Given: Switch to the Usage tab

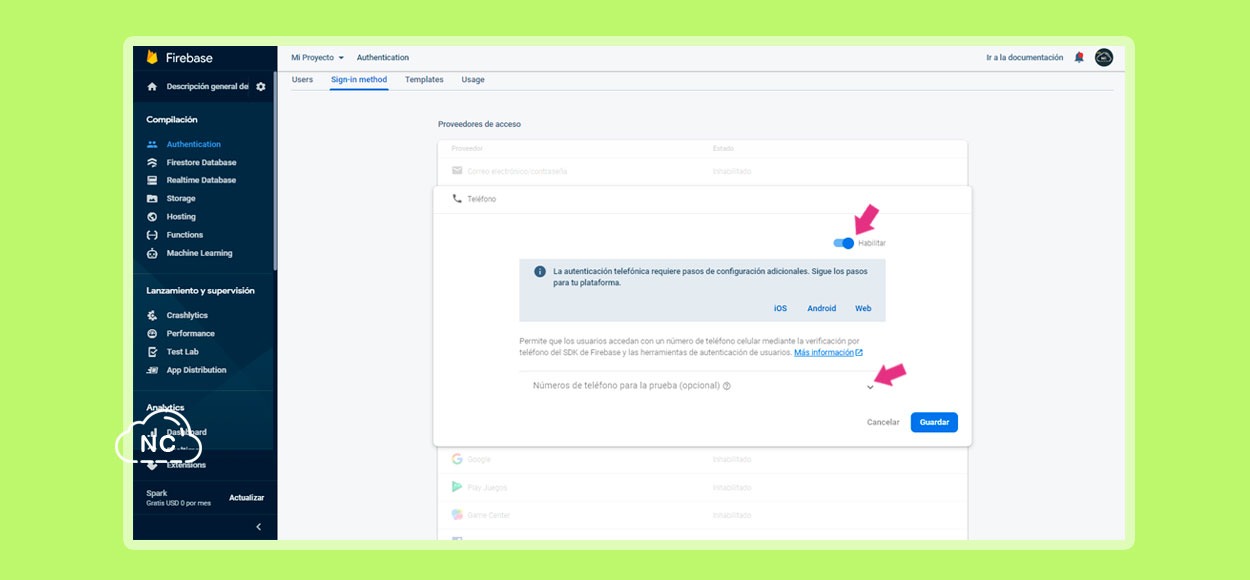Looking at the screenshot, I should (473, 80).
